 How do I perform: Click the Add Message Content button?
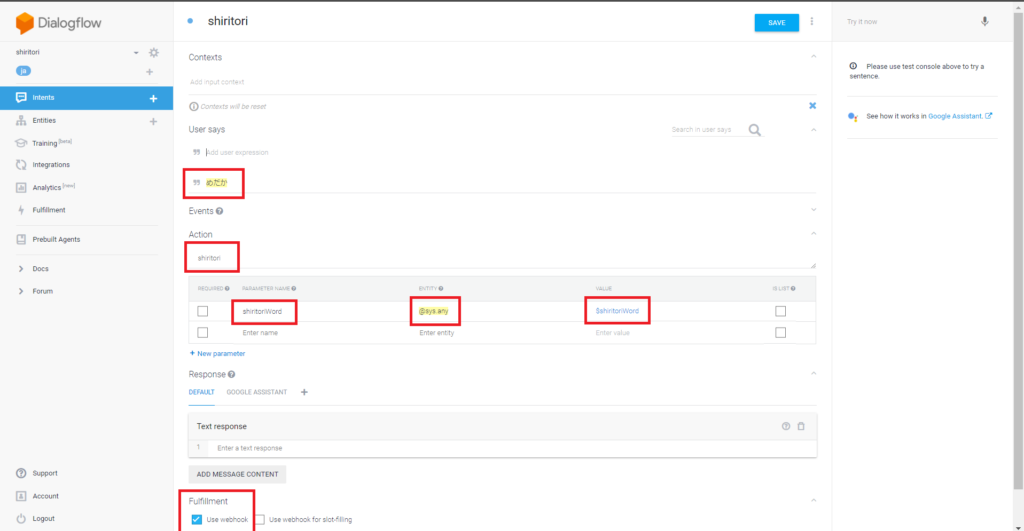237,474
